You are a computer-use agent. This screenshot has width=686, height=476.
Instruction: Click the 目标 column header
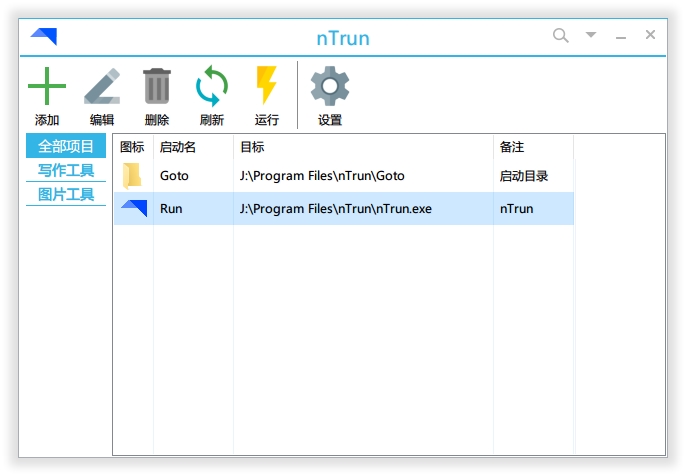(363, 147)
